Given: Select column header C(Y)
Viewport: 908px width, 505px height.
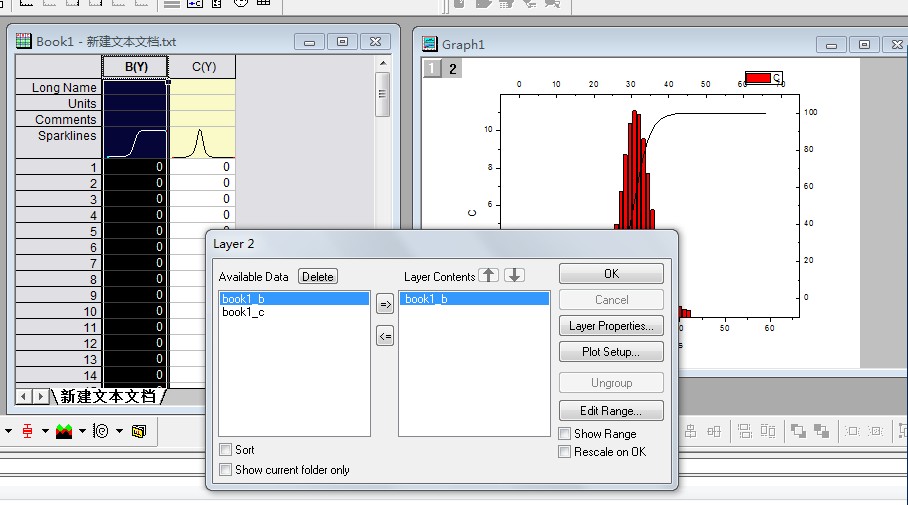Looking at the screenshot, I should coord(203,67).
